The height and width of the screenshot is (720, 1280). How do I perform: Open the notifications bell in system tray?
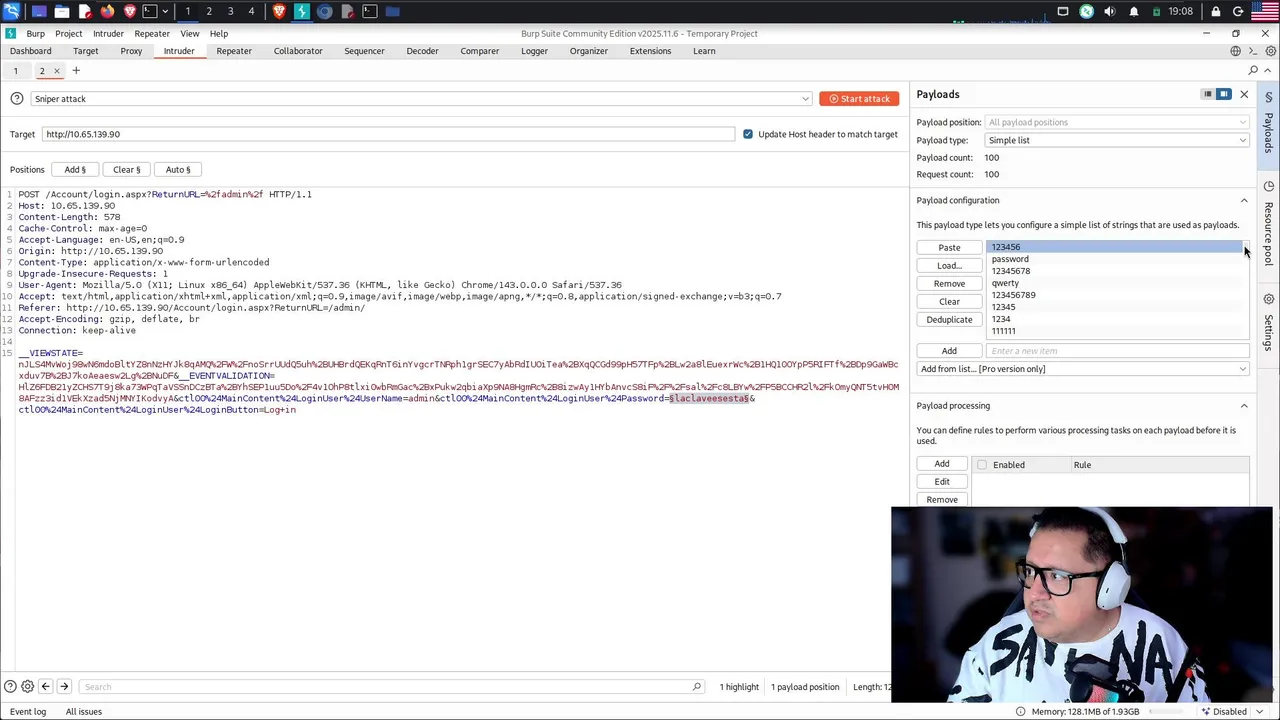point(1133,11)
